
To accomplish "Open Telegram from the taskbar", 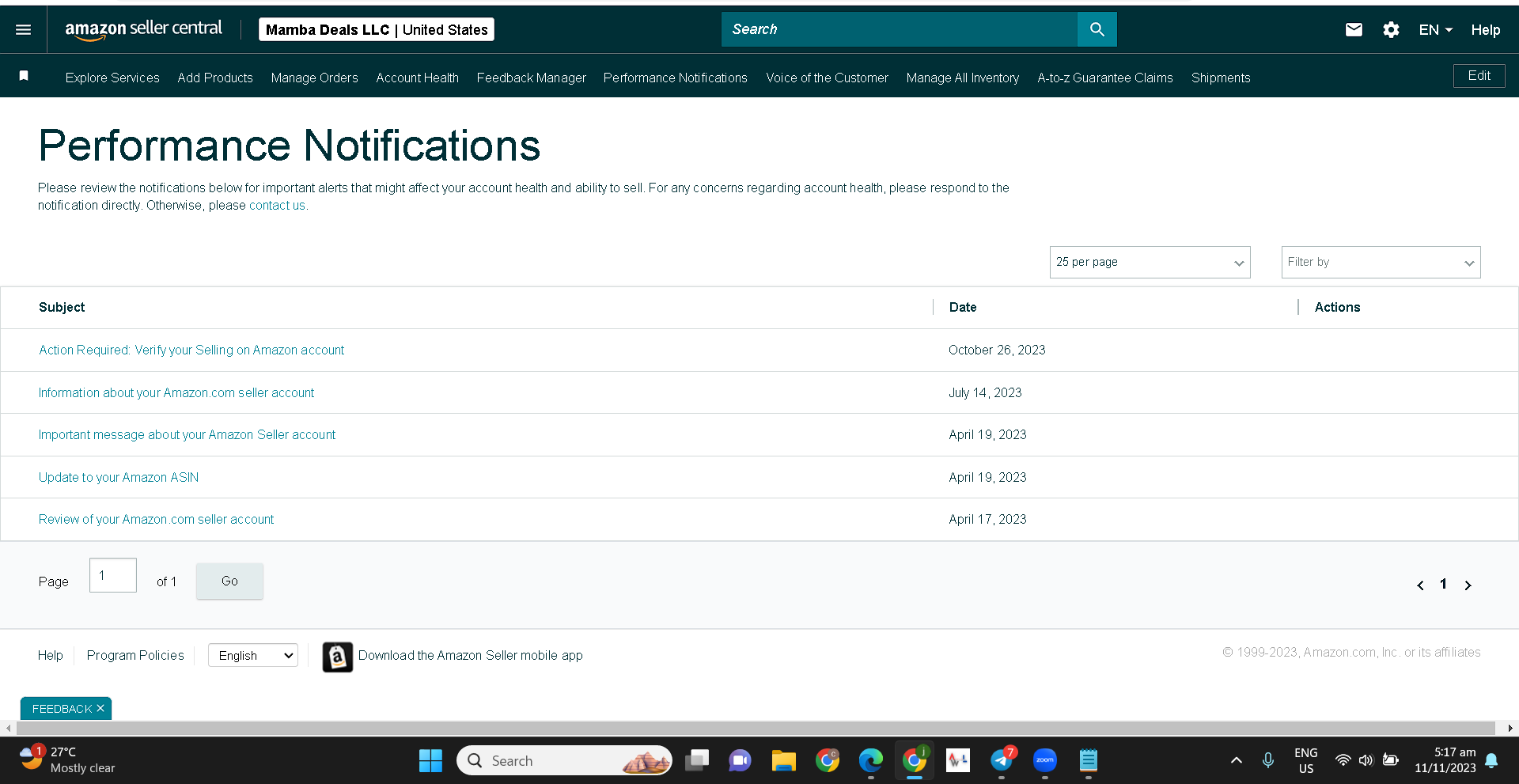I will pyautogui.click(x=1002, y=761).
